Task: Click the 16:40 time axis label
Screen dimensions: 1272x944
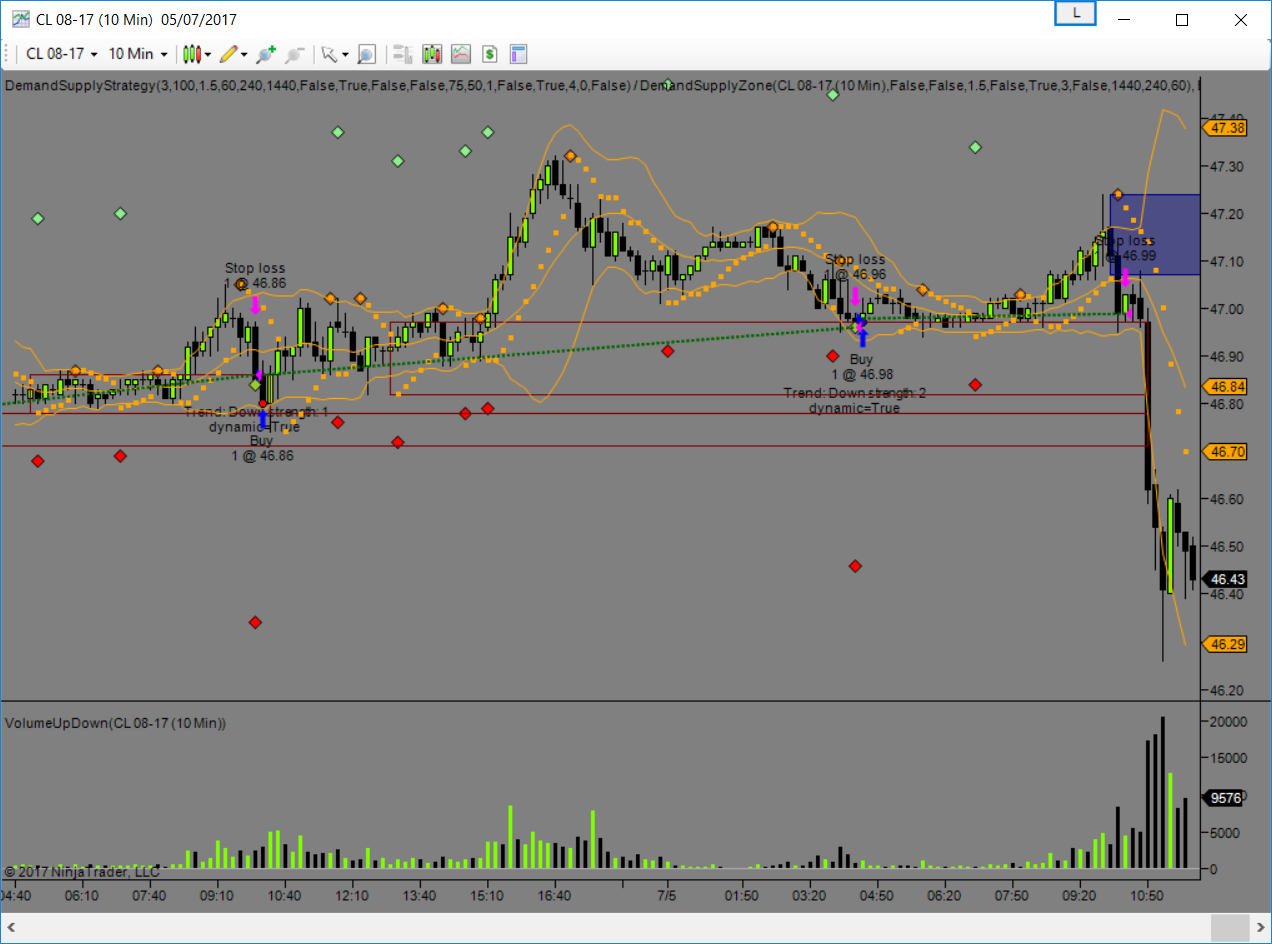Action: [x=554, y=895]
